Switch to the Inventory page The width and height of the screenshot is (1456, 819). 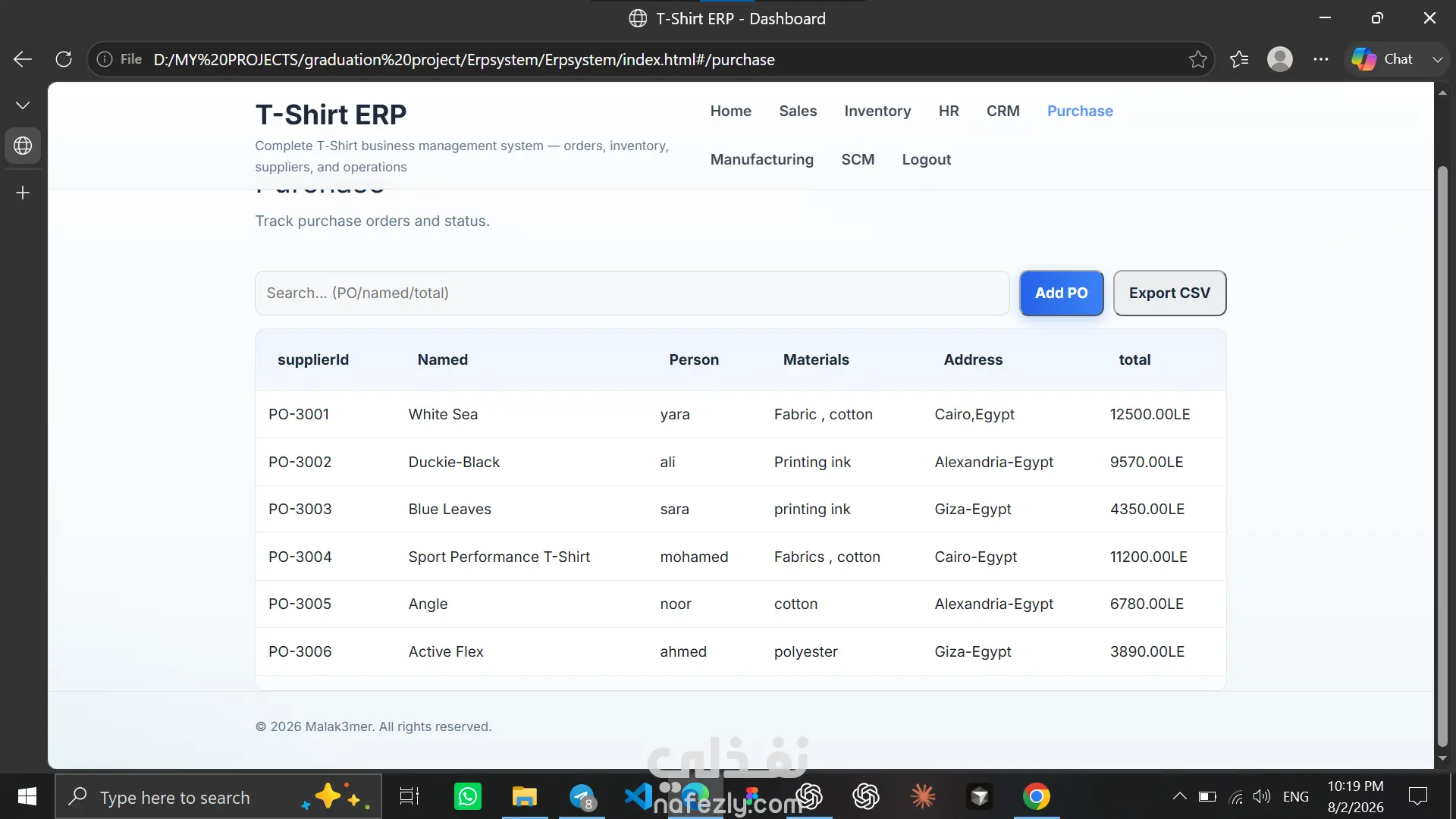click(877, 111)
